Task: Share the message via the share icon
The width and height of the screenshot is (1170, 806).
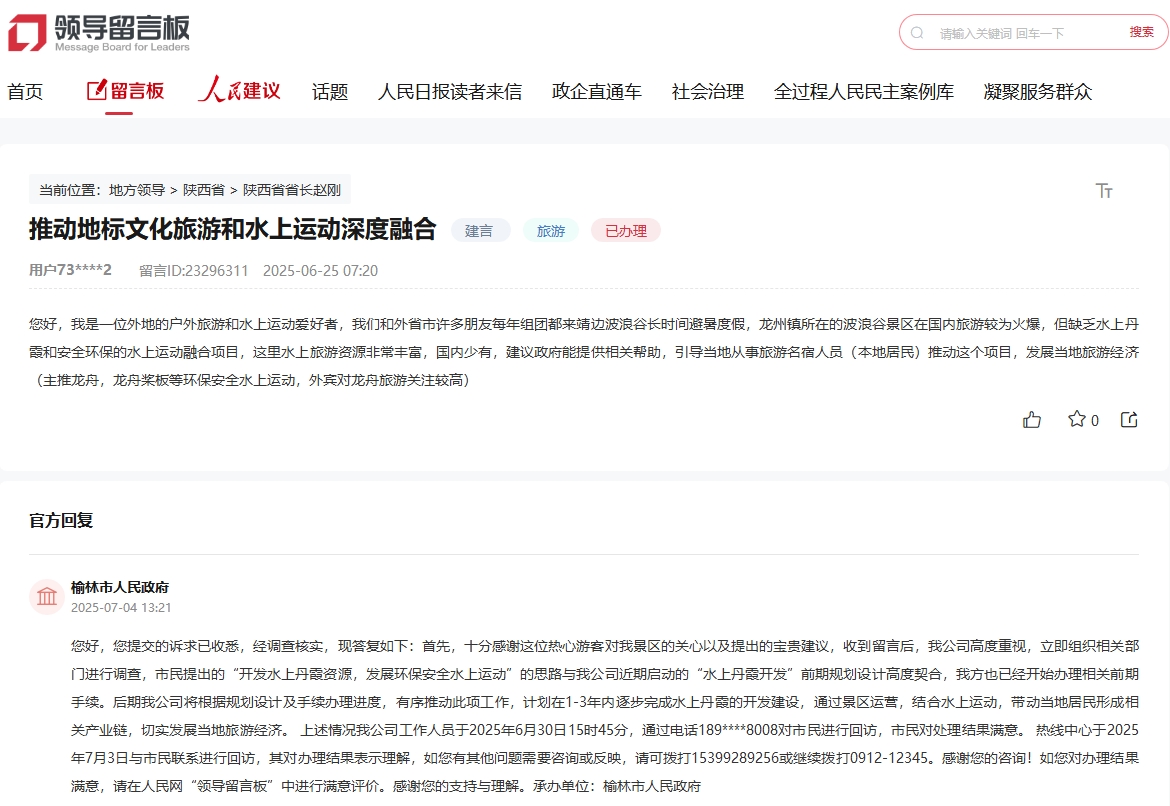Action: point(1128,420)
